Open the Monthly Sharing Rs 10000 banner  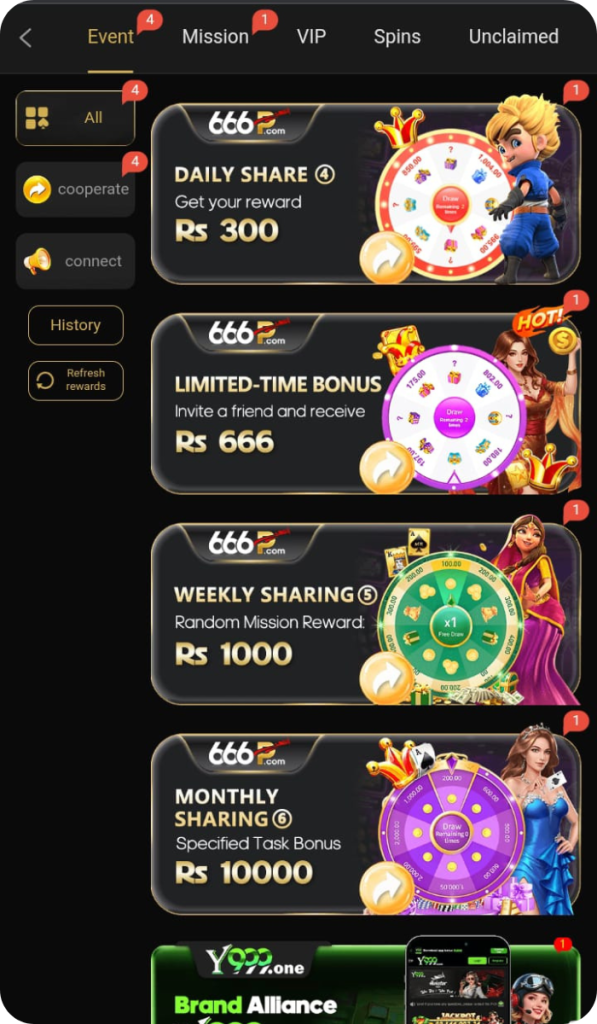click(x=366, y=824)
